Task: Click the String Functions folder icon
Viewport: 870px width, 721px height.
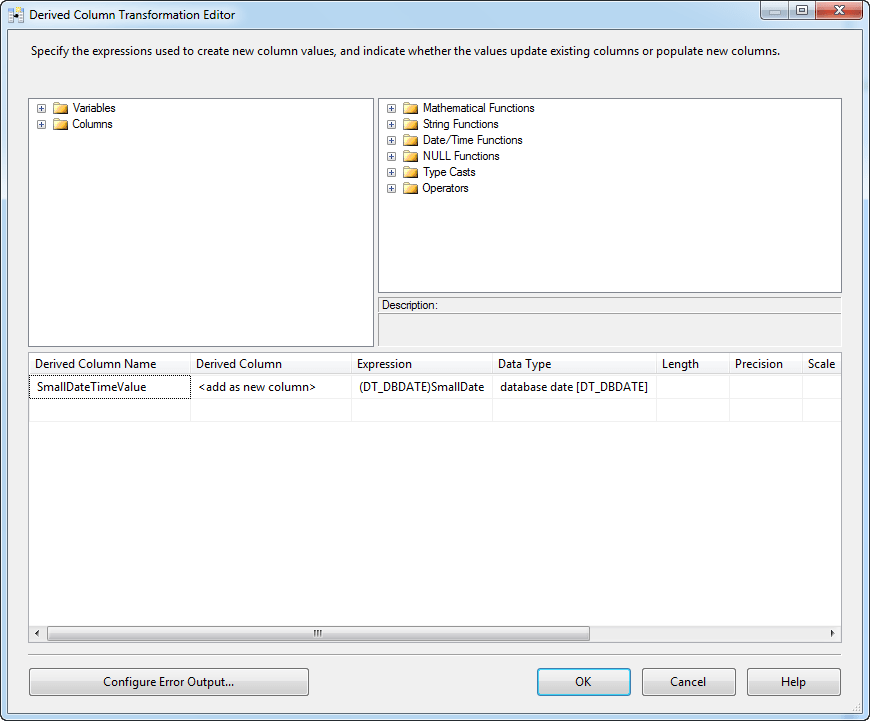Action: tap(411, 124)
